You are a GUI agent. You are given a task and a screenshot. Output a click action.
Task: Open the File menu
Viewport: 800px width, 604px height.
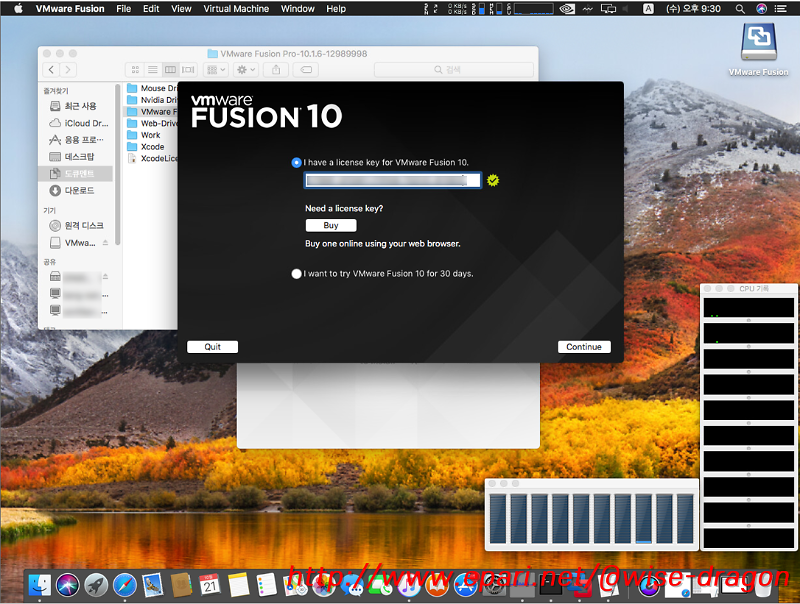(x=123, y=9)
